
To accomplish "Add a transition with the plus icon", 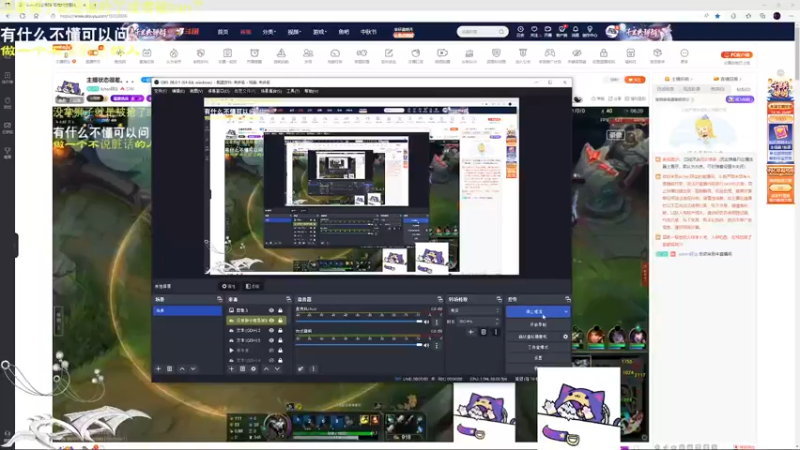I will [471, 332].
